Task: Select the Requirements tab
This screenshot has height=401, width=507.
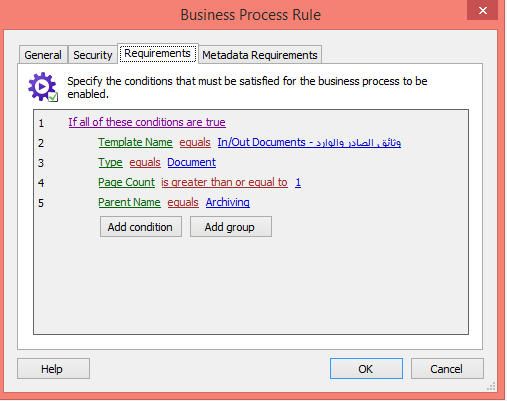Action: tap(158, 53)
